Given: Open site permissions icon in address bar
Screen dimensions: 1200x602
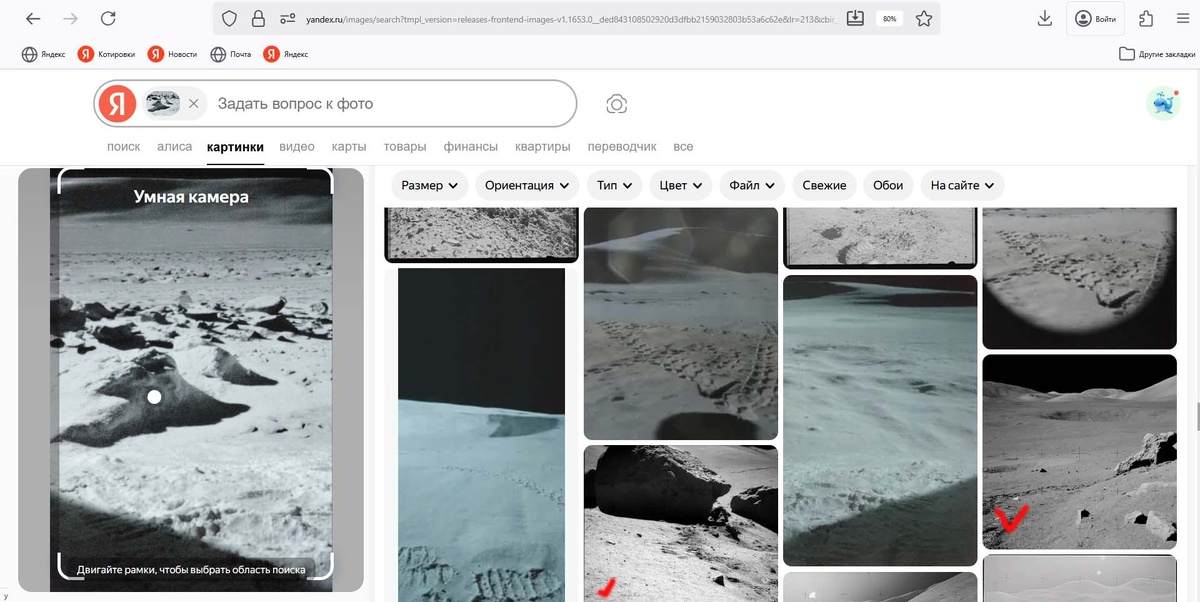Looking at the screenshot, I should pyautogui.click(x=288, y=18).
